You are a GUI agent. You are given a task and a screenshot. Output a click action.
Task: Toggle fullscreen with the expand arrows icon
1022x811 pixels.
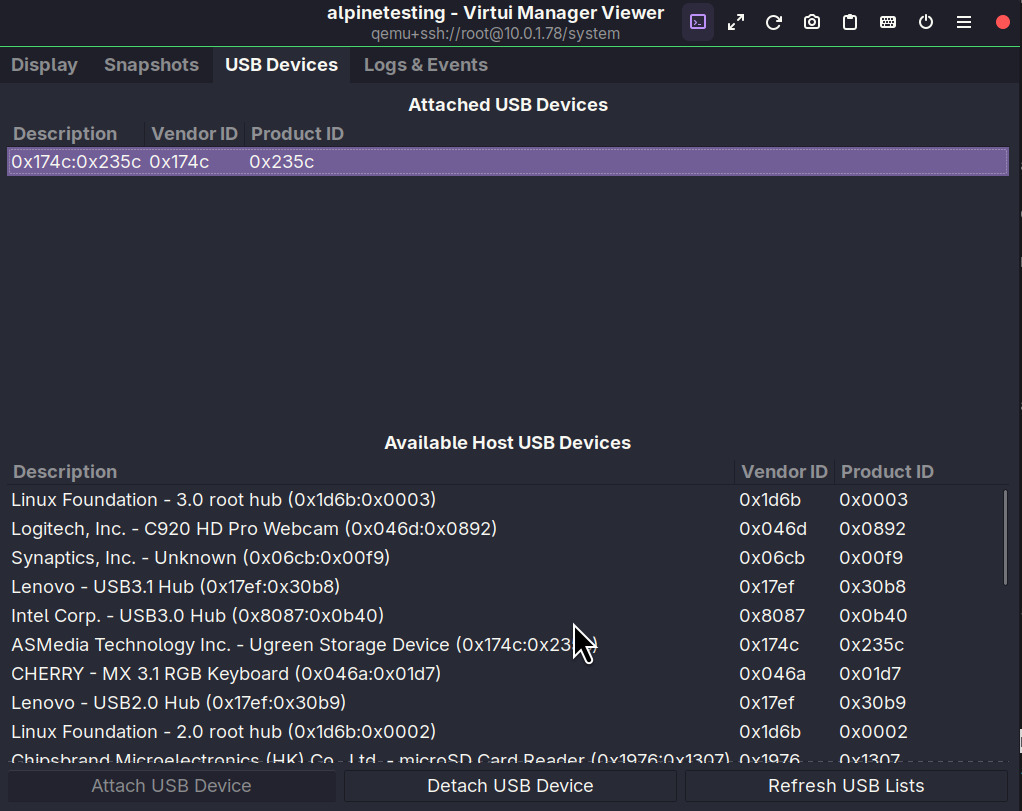coord(736,22)
